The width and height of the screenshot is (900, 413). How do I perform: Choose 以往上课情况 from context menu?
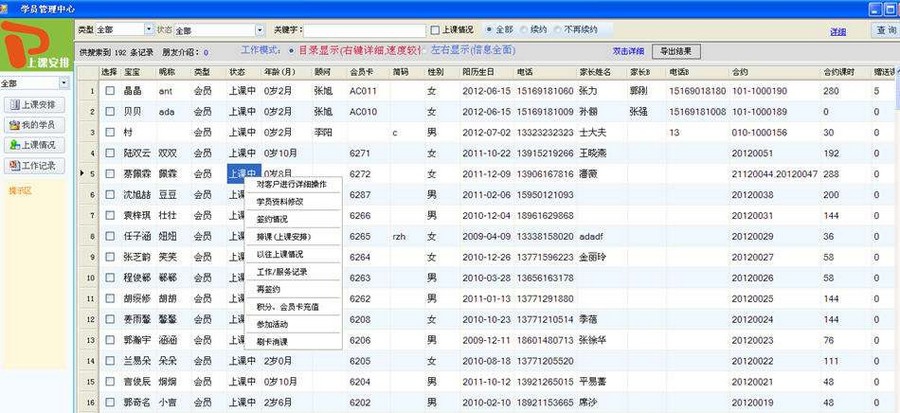(293, 254)
